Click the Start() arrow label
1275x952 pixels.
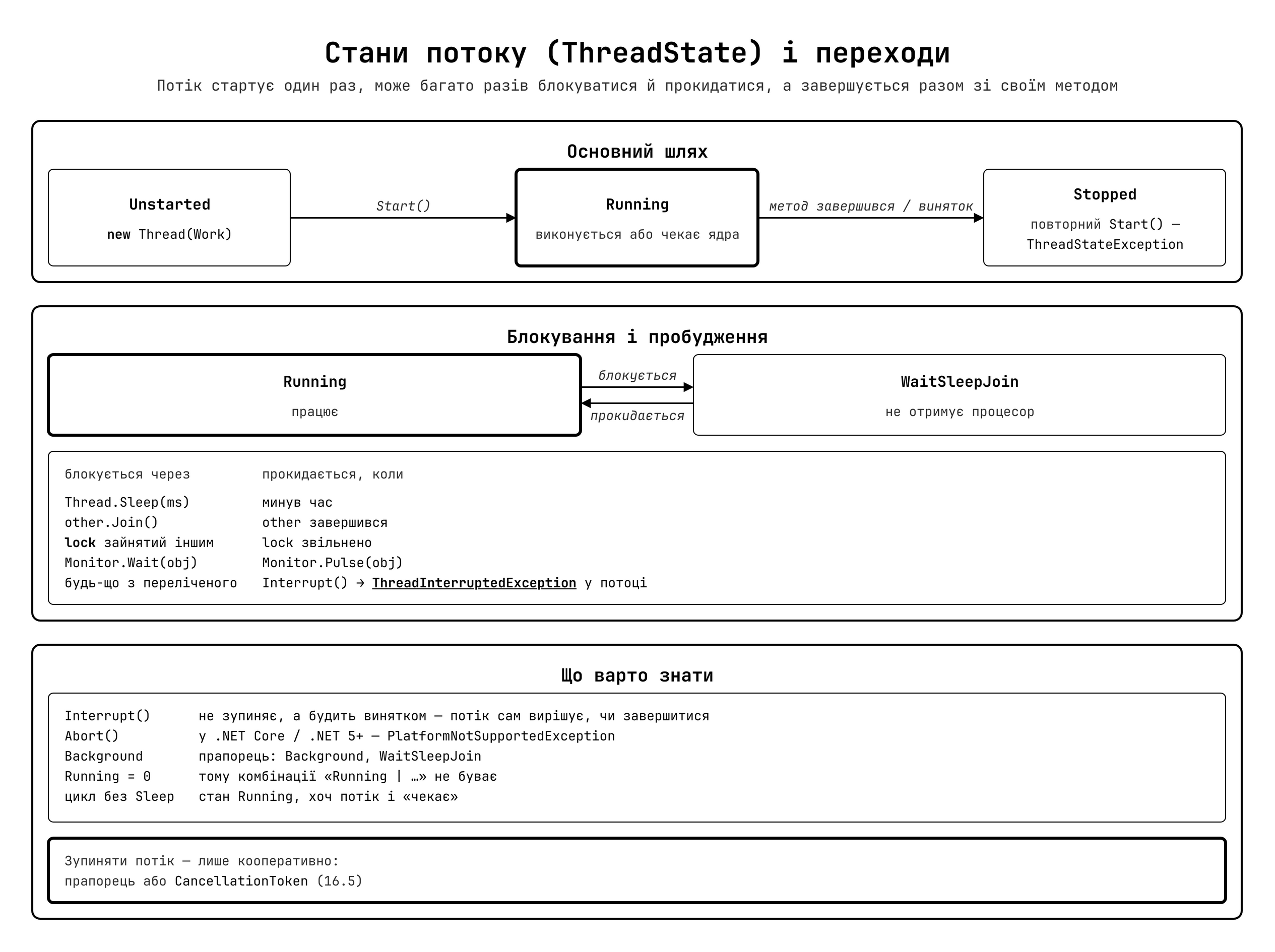[403, 206]
